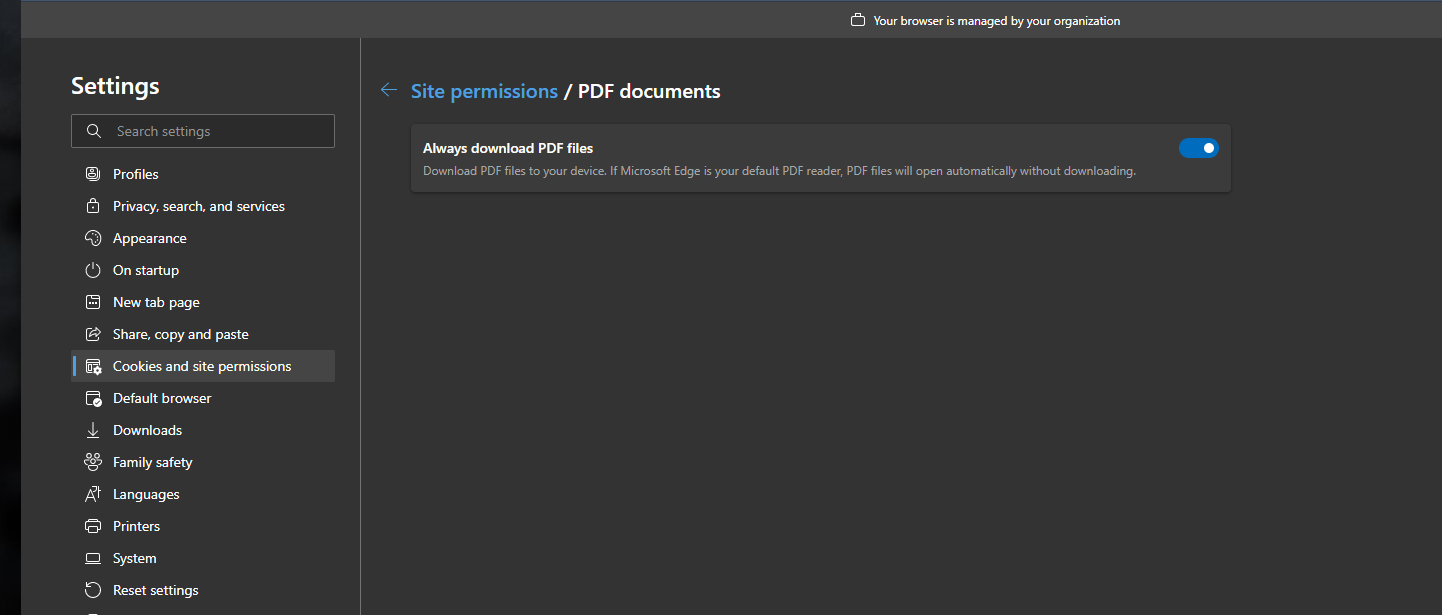The height and width of the screenshot is (615, 1442).
Task: Click the Profiles icon in sidebar
Action: 93,174
